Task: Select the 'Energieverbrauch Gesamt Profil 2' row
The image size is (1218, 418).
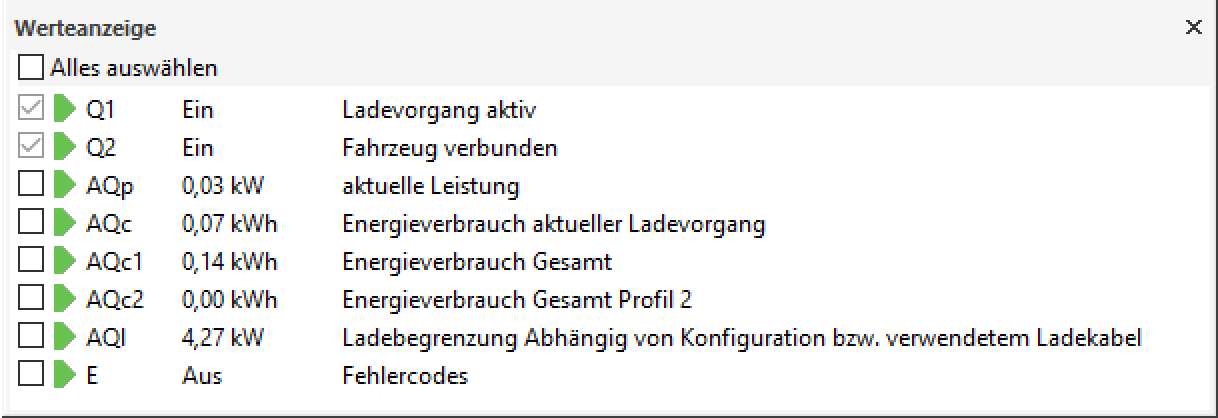Action: (x=516, y=300)
